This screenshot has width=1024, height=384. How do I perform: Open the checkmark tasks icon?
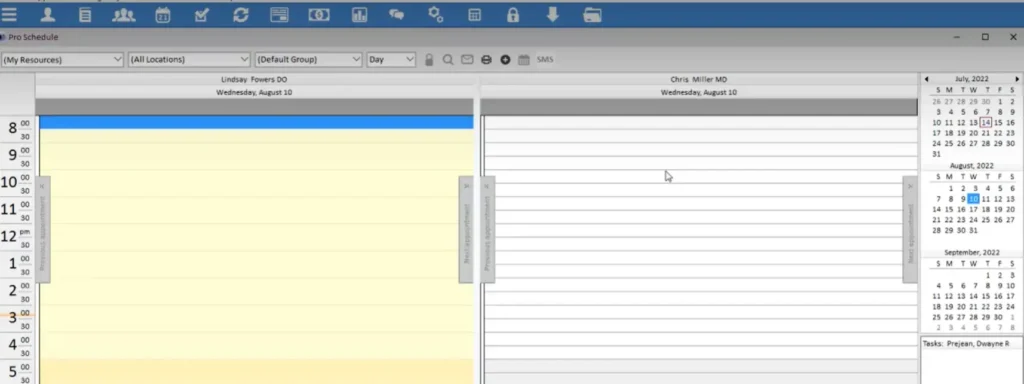coord(202,14)
